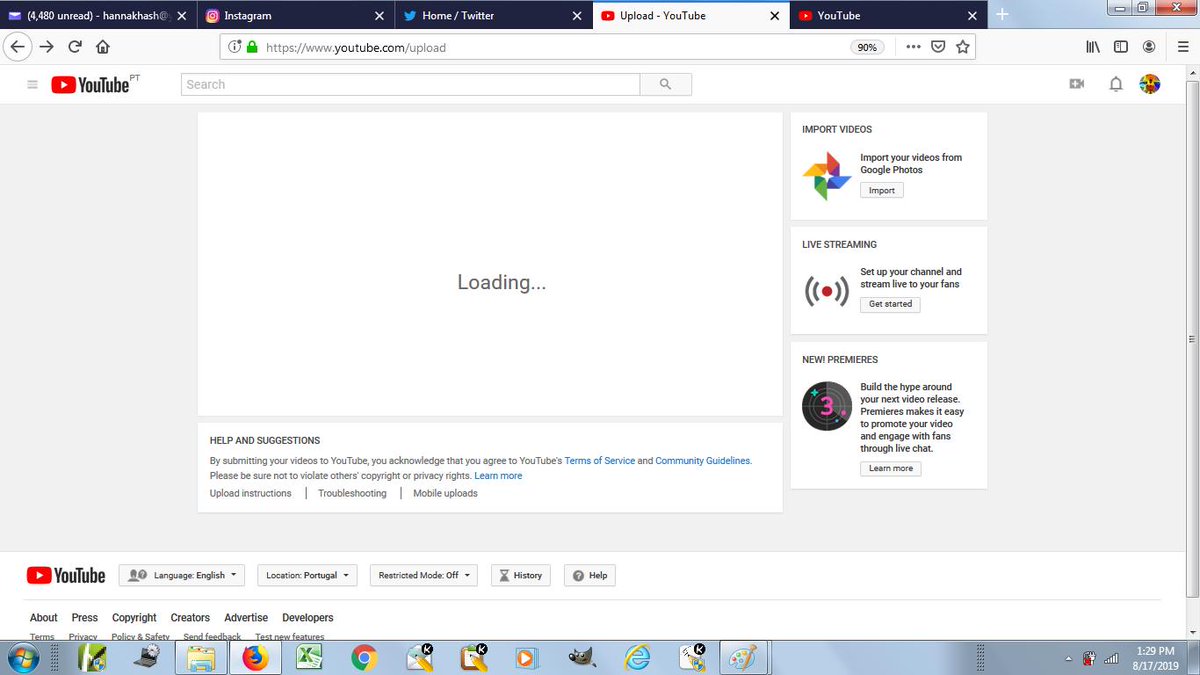Open Chrome from the taskbar
Viewport: 1200px width, 675px height.
[363, 657]
